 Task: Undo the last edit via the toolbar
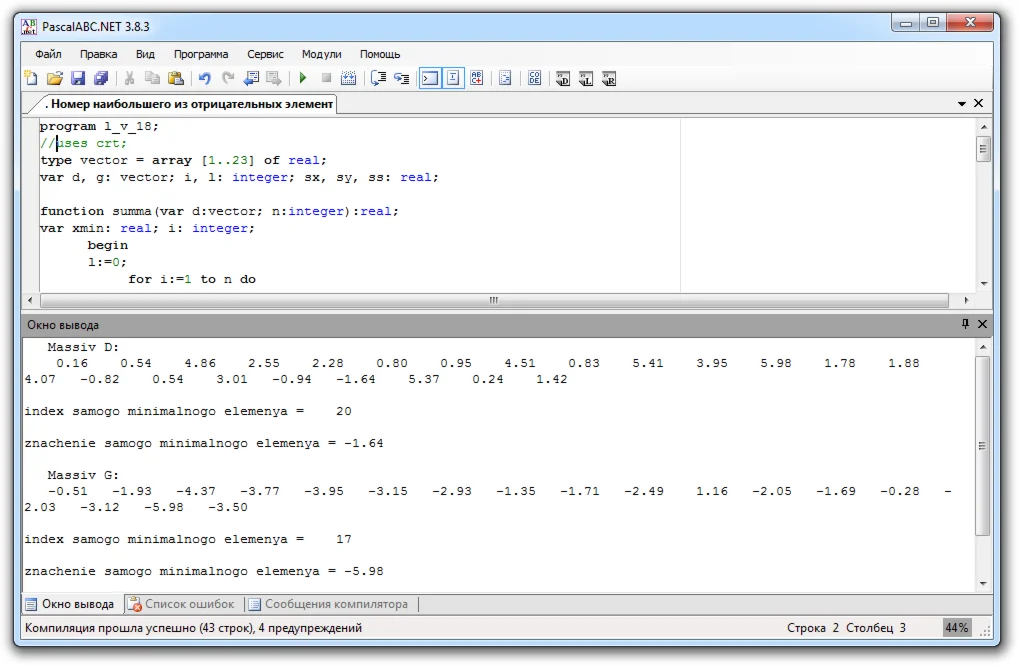pos(204,78)
